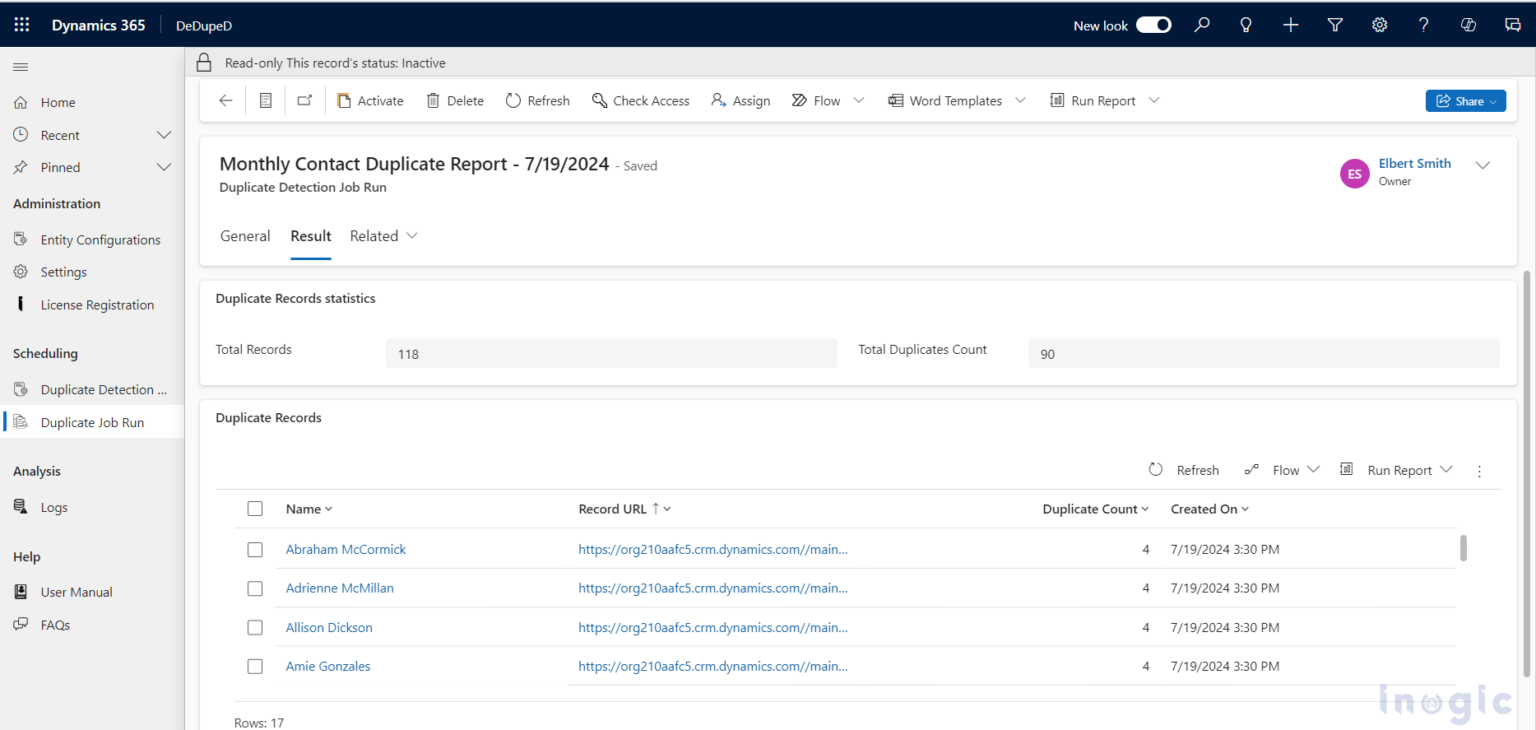
Task: Open global search using the magnifier icon
Action: (1201, 24)
